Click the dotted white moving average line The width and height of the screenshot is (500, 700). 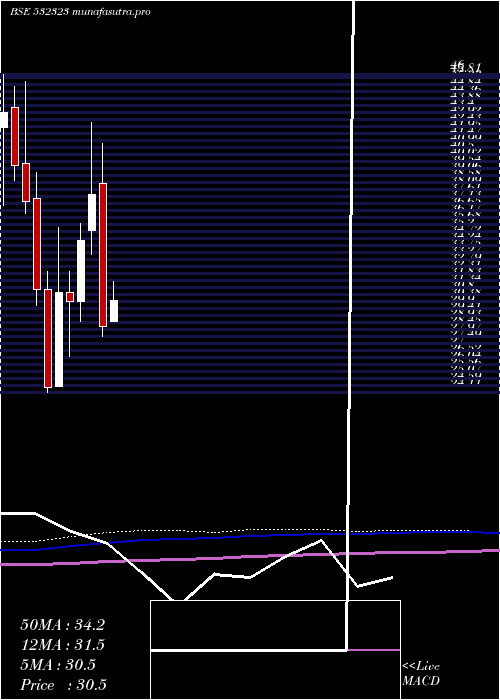[234, 532]
